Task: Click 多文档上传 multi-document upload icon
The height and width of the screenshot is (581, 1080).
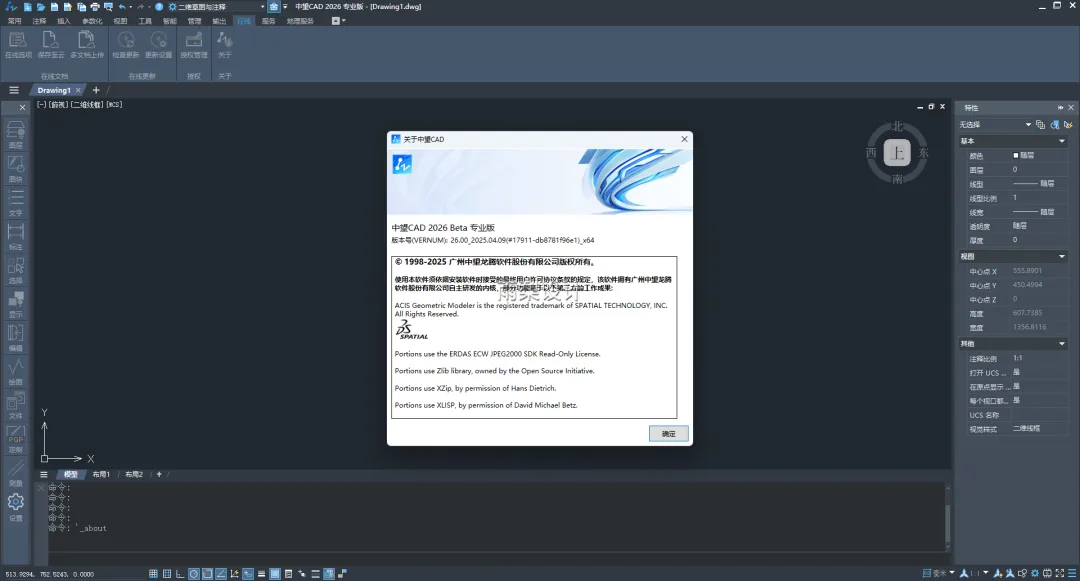Action: 87,45
